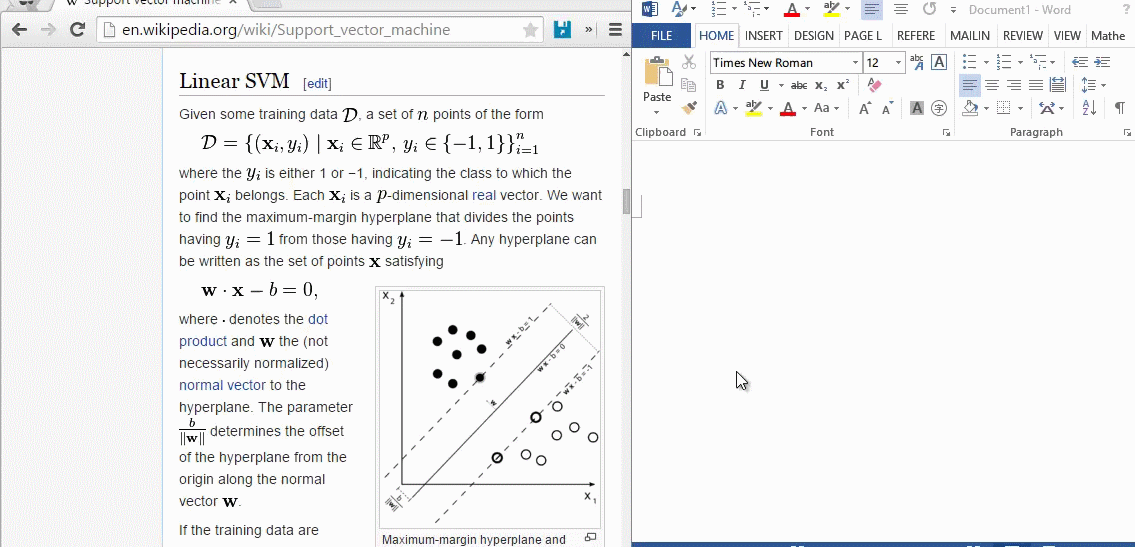This screenshot has height=547, width=1135.
Task: Click red Font Color A in ribbon
Action: [788, 109]
